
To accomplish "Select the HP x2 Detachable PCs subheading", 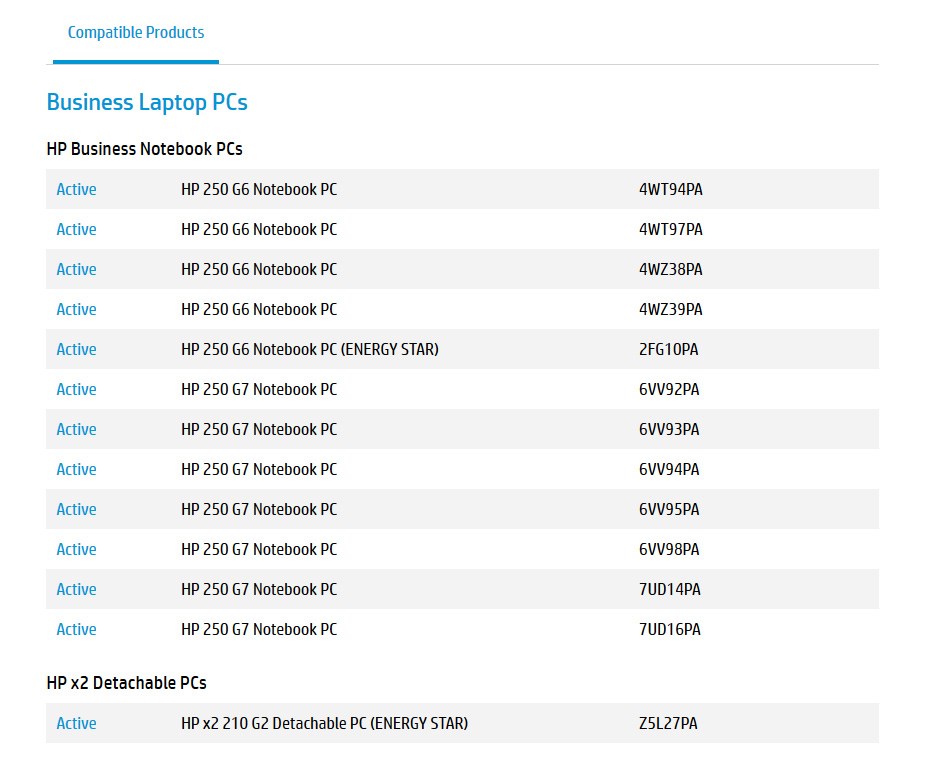I will [x=126, y=683].
